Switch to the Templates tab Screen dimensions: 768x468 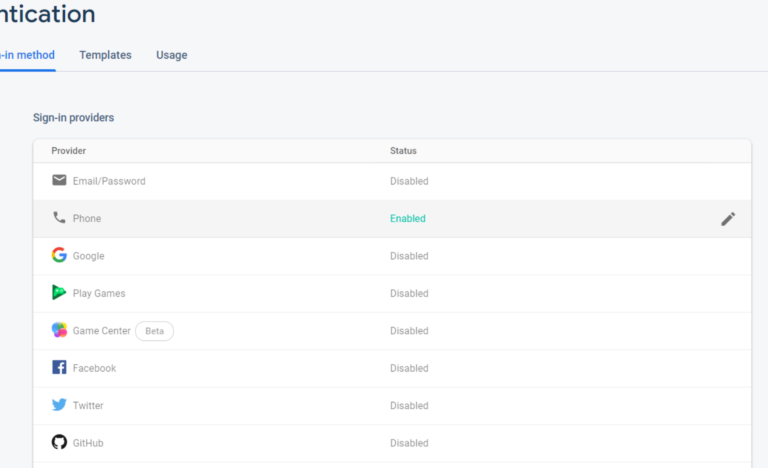105,55
